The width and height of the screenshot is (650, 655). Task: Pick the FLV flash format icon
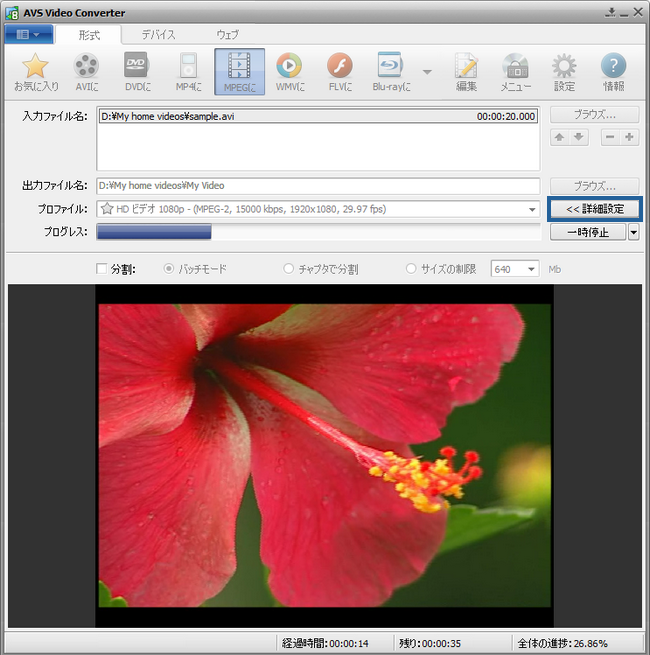click(x=340, y=72)
